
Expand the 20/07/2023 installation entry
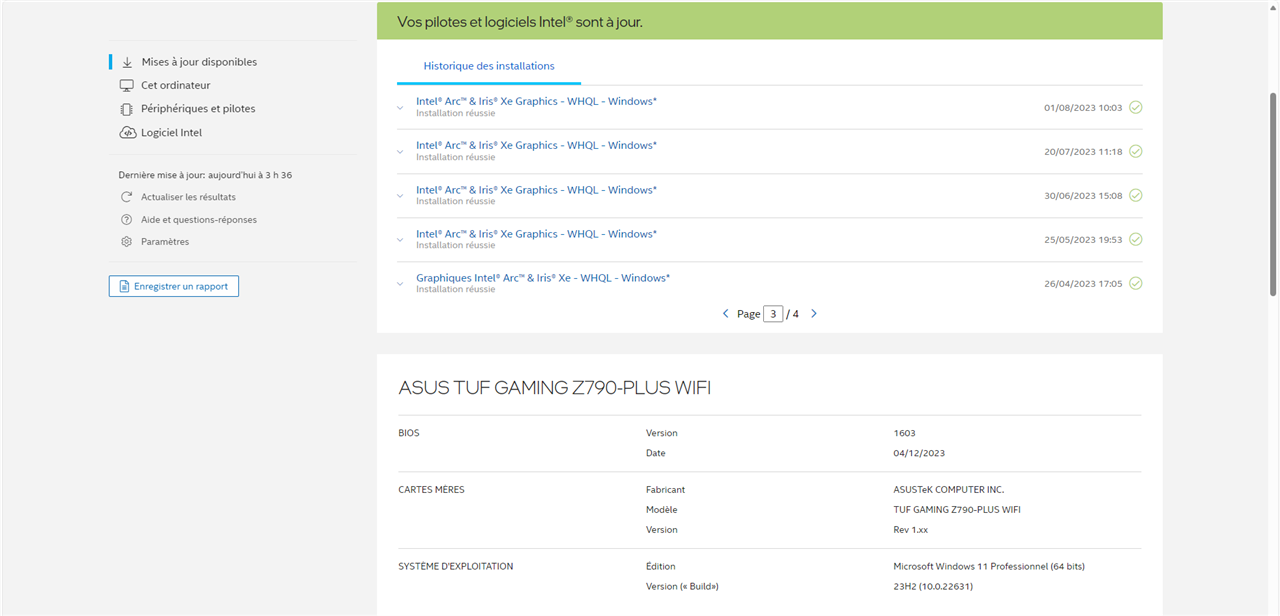(x=400, y=152)
